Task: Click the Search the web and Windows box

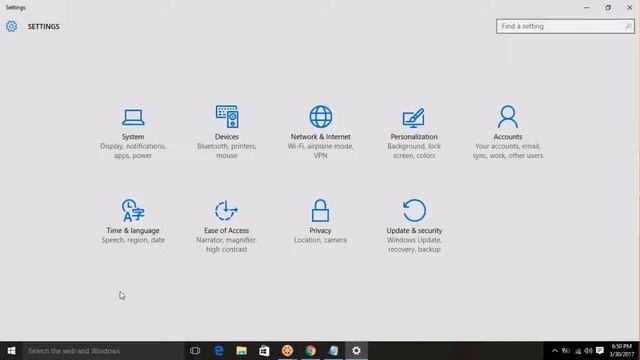Action: point(103,351)
